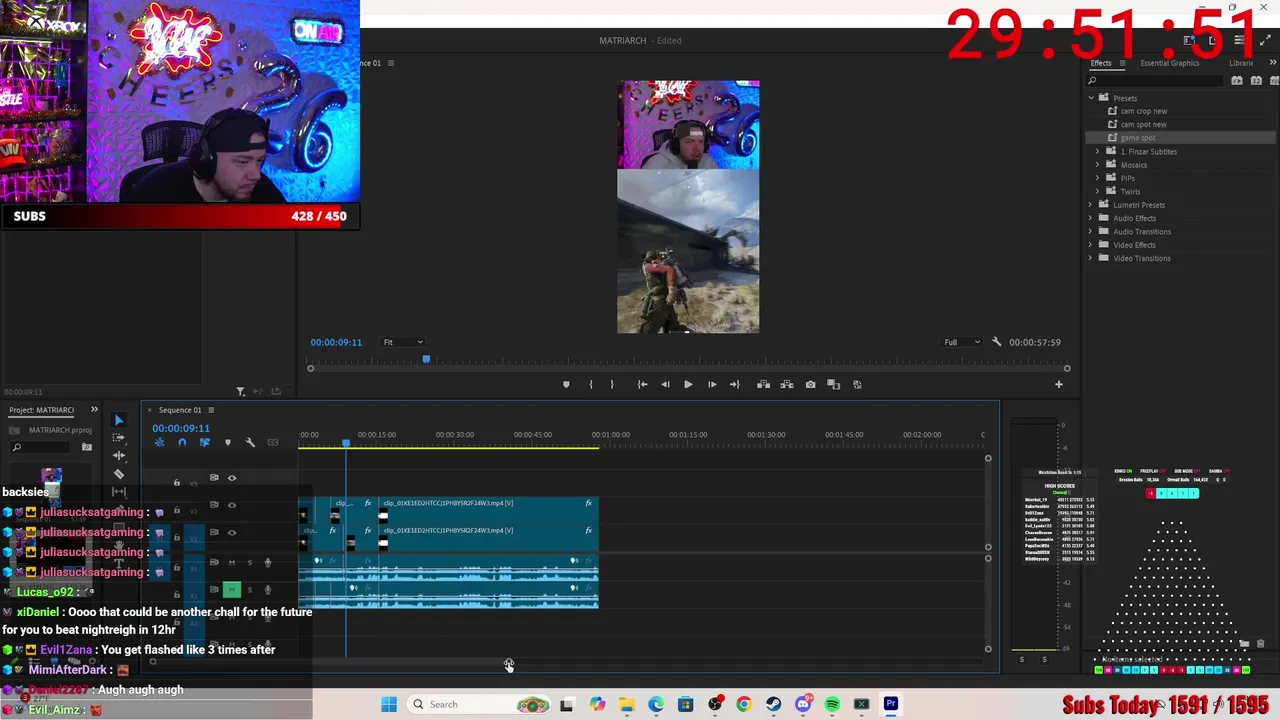Open the Sequence 01 timeline tab
Screen dimensions: 1280x720
(180, 410)
